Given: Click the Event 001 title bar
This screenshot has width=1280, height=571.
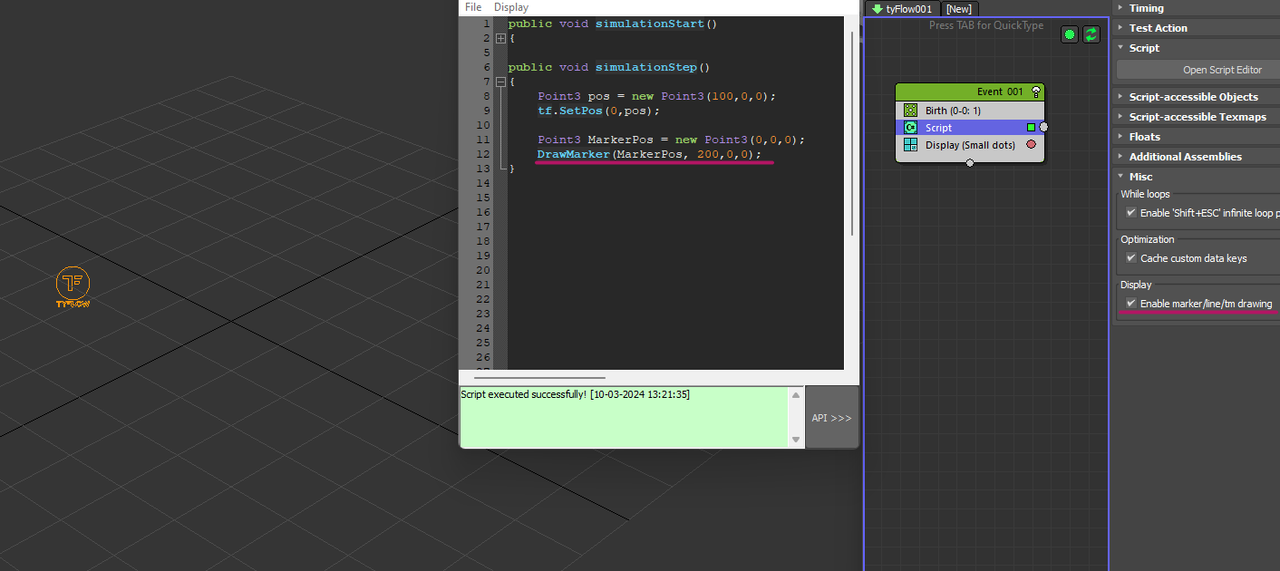Looking at the screenshot, I should click(x=970, y=91).
